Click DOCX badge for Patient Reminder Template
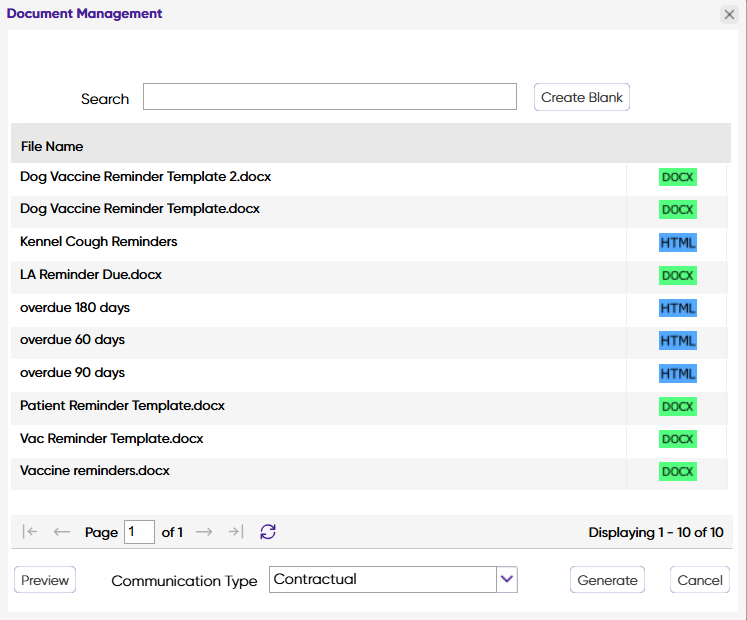747x620 pixels. tap(677, 407)
